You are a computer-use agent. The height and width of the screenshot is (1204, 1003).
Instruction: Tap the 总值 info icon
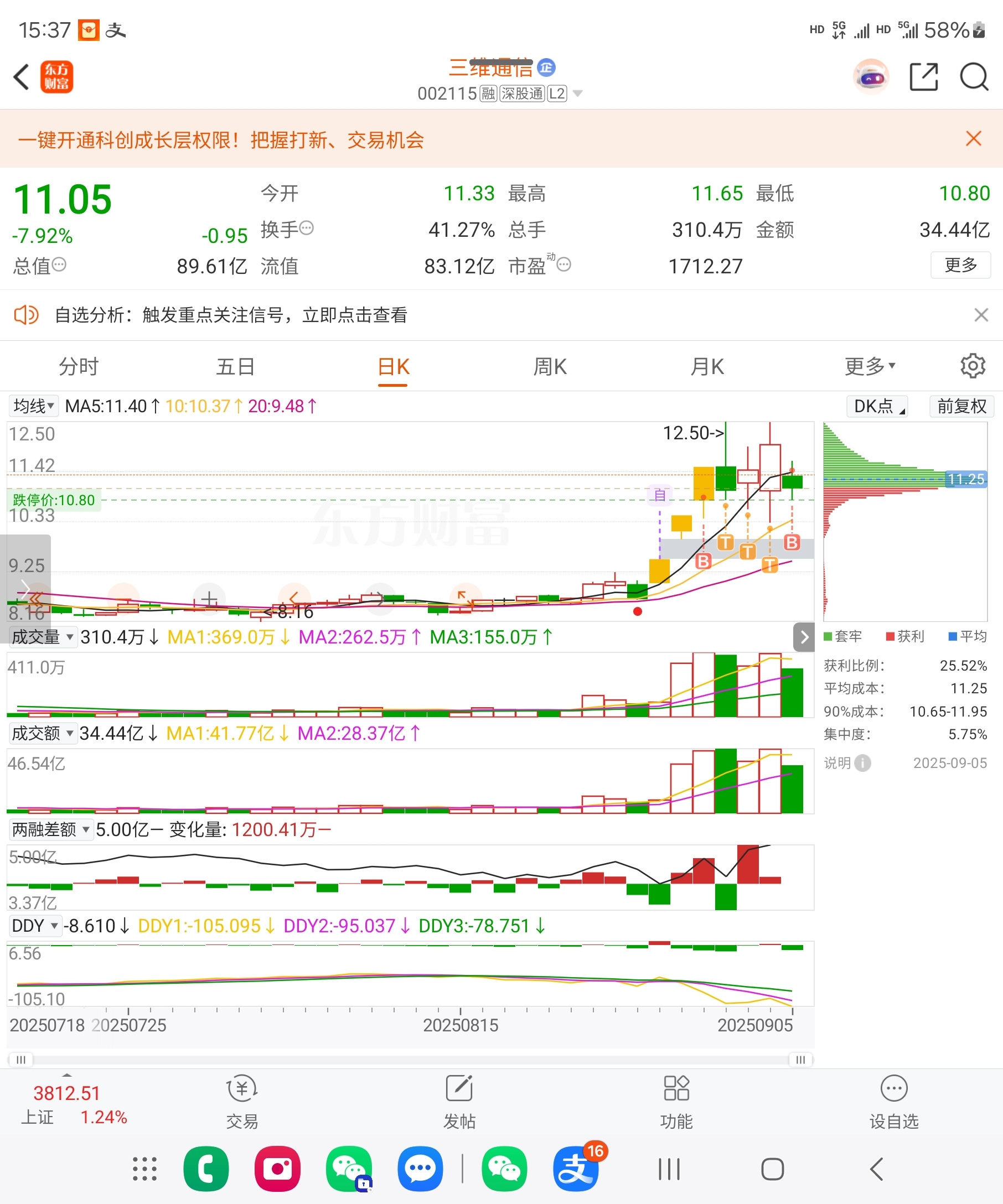pos(59,264)
